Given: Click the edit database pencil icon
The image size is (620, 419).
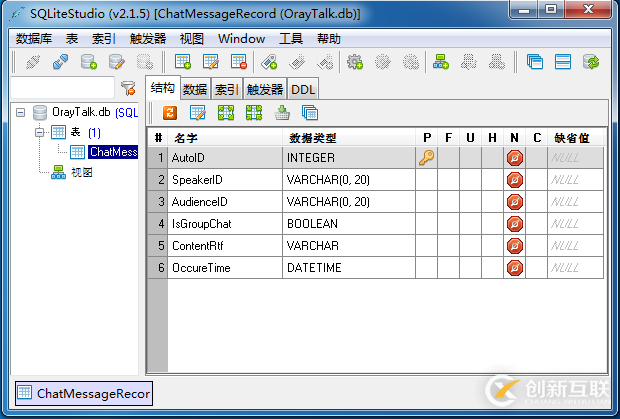Looking at the screenshot, I should [x=117, y=62].
